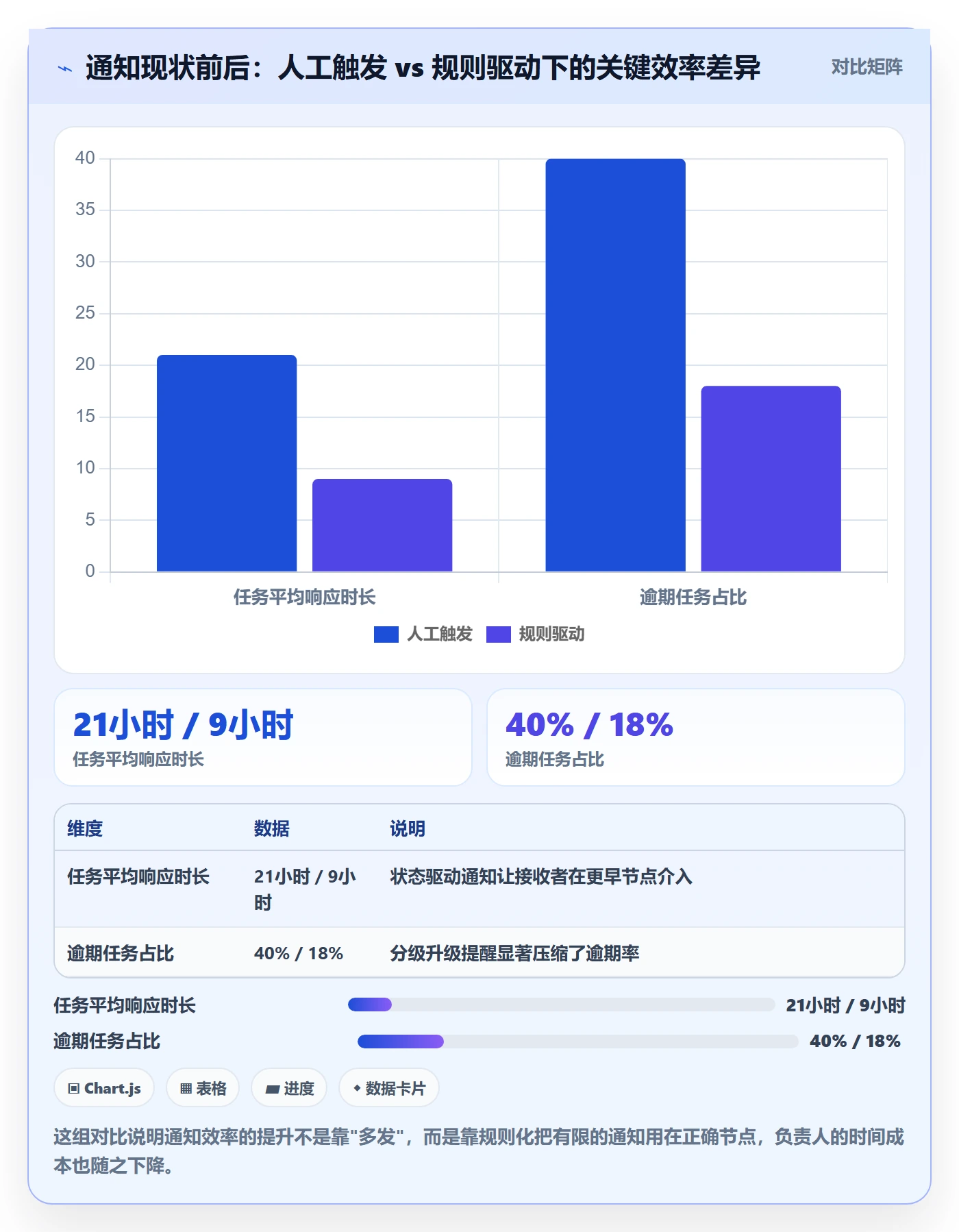Image resolution: width=959 pixels, height=1232 pixels.
Task: Select the 逾期任务占比 table row cell
Action: pyautogui.click(x=120, y=954)
